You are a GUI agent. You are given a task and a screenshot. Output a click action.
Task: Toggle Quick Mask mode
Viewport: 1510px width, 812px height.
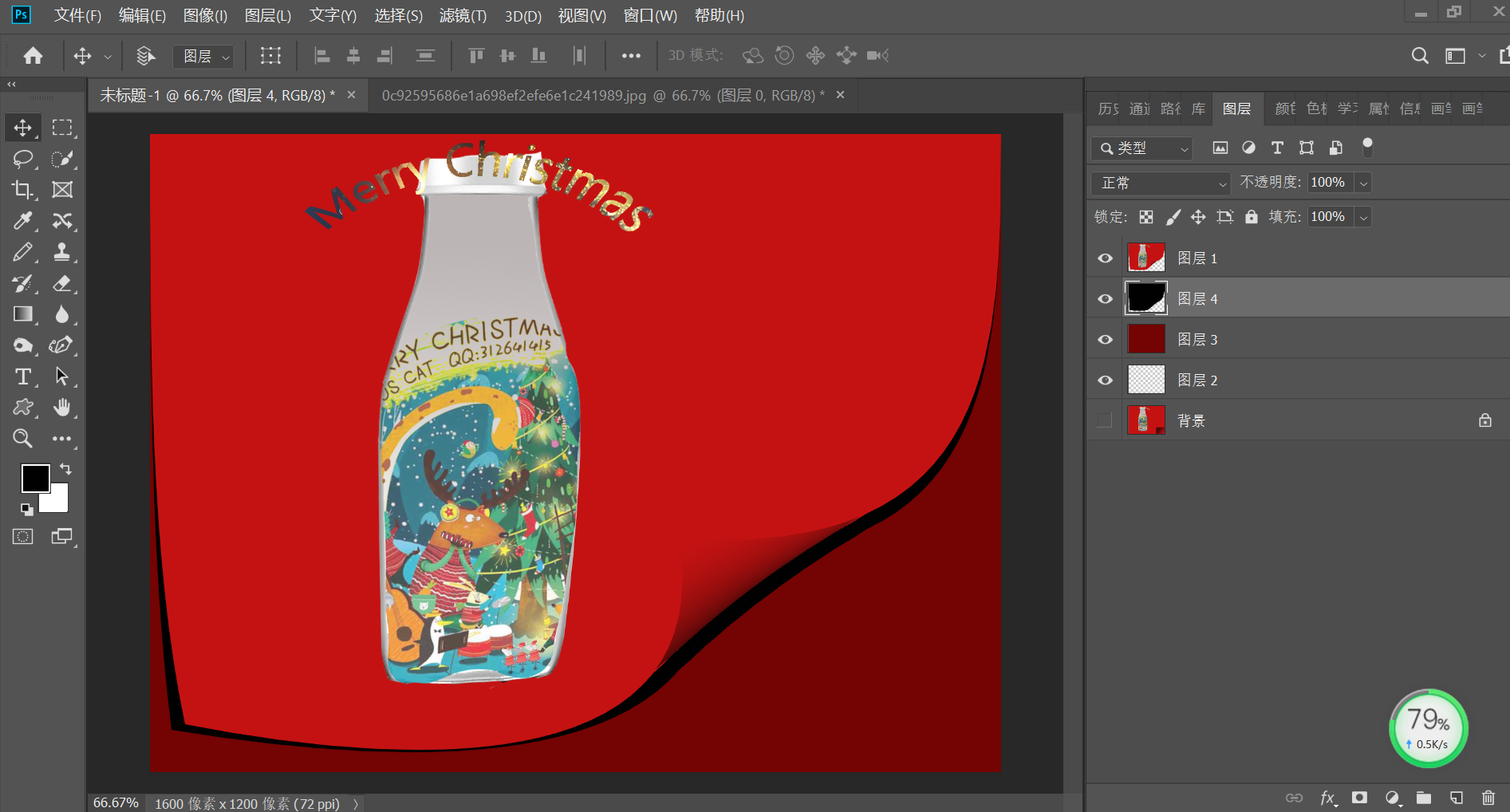(x=22, y=537)
